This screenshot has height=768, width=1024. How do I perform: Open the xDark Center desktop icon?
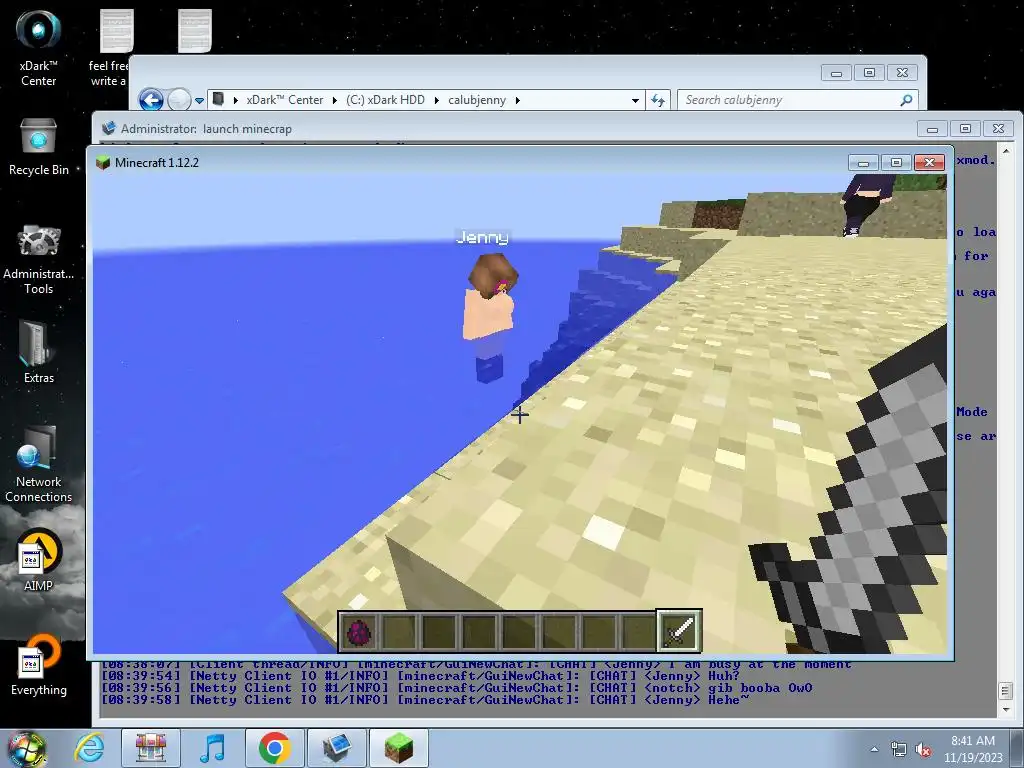[x=39, y=48]
